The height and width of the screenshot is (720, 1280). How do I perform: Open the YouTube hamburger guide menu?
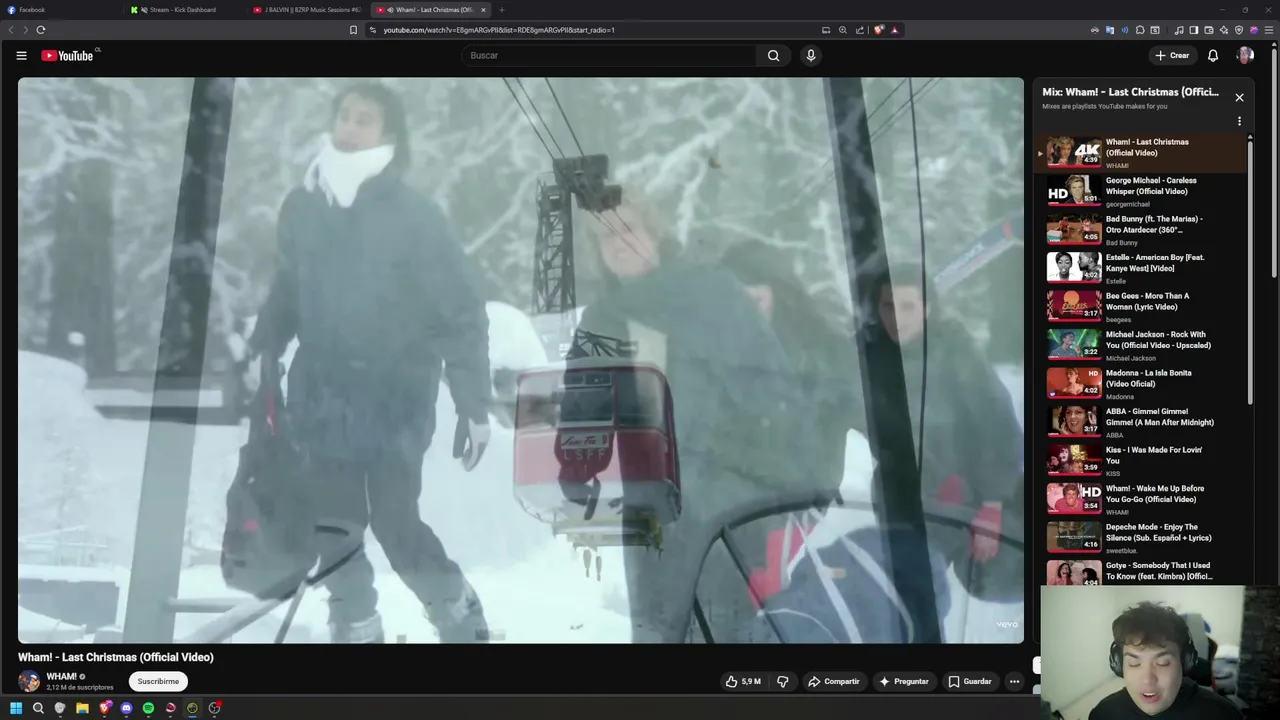click(21, 56)
